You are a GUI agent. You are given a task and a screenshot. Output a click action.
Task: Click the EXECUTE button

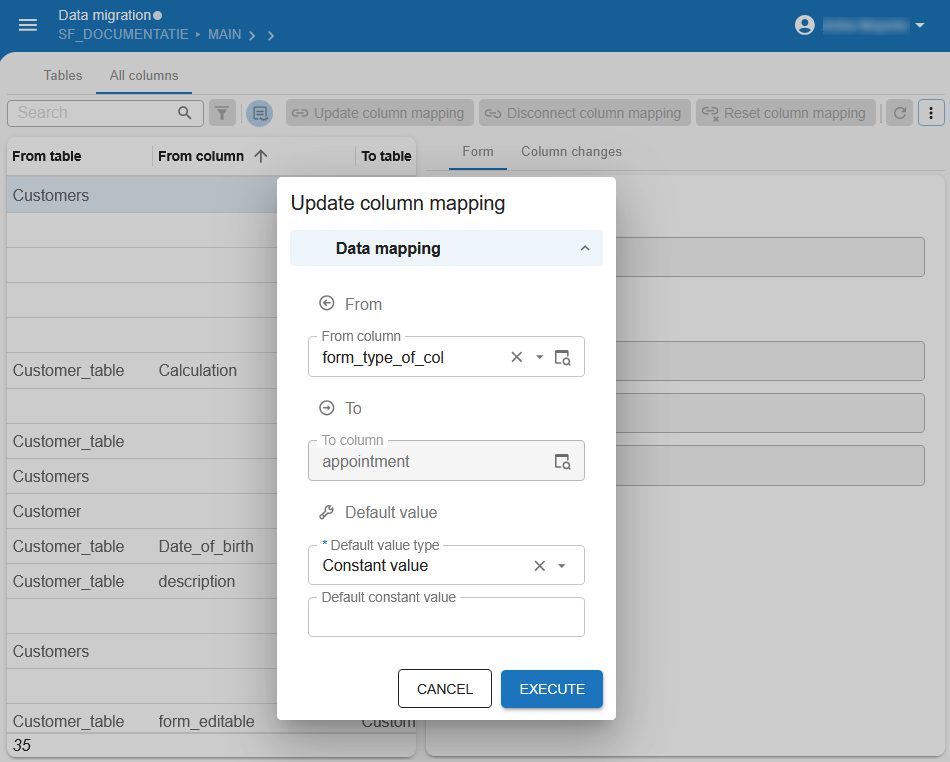[552, 689]
